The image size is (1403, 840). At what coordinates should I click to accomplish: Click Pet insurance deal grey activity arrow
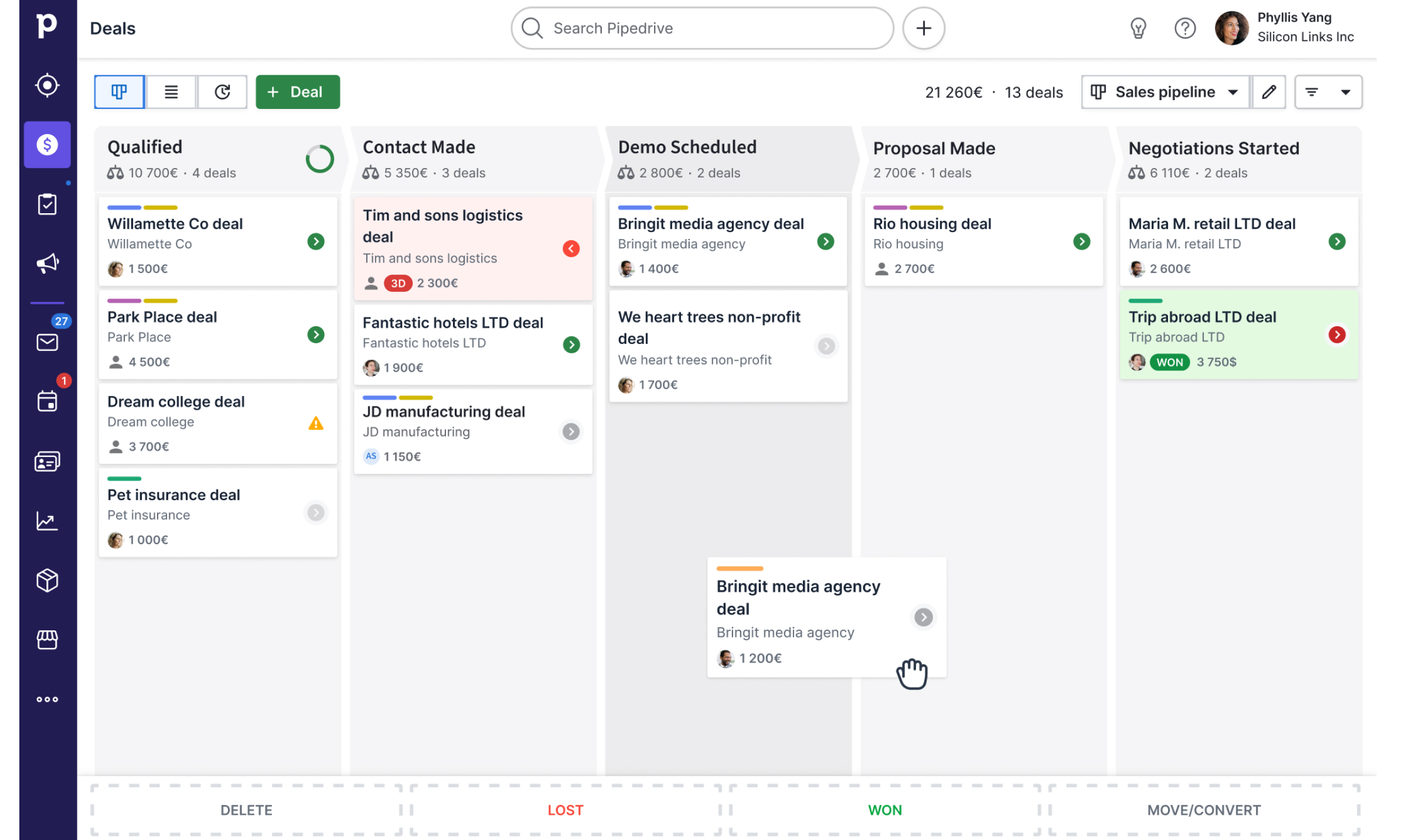point(316,513)
